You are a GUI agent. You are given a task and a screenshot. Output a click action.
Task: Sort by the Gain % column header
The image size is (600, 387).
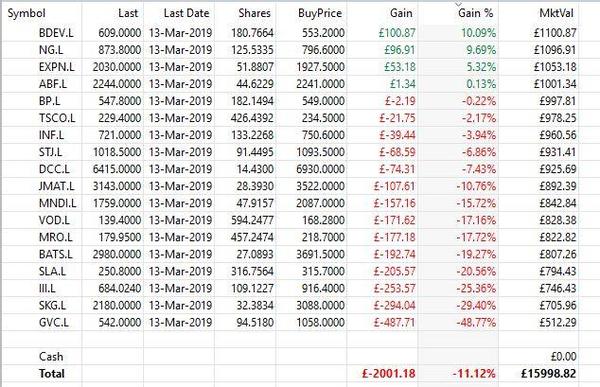[x=476, y=13]
